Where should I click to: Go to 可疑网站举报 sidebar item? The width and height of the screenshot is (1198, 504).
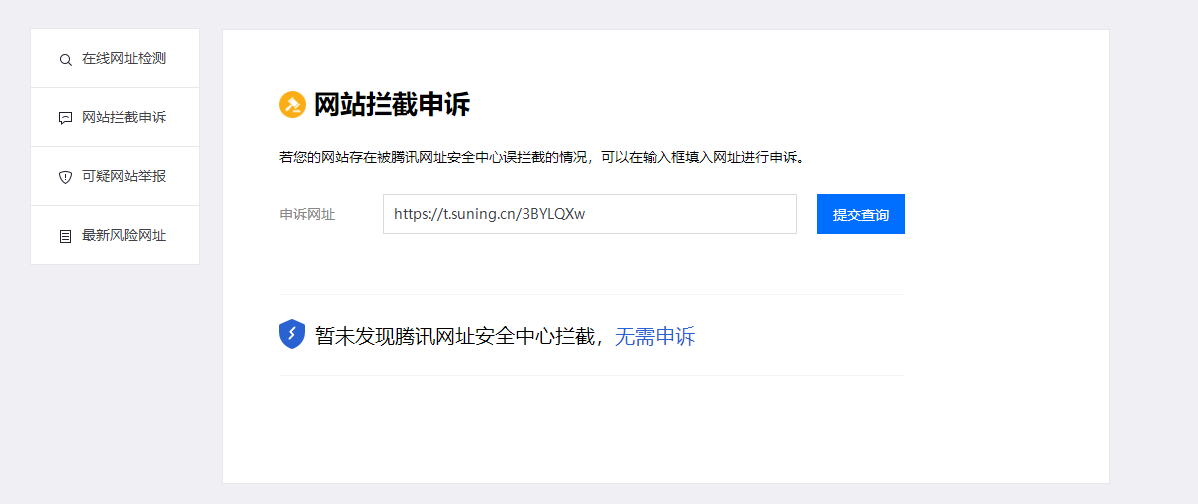[x=115, y=176]
